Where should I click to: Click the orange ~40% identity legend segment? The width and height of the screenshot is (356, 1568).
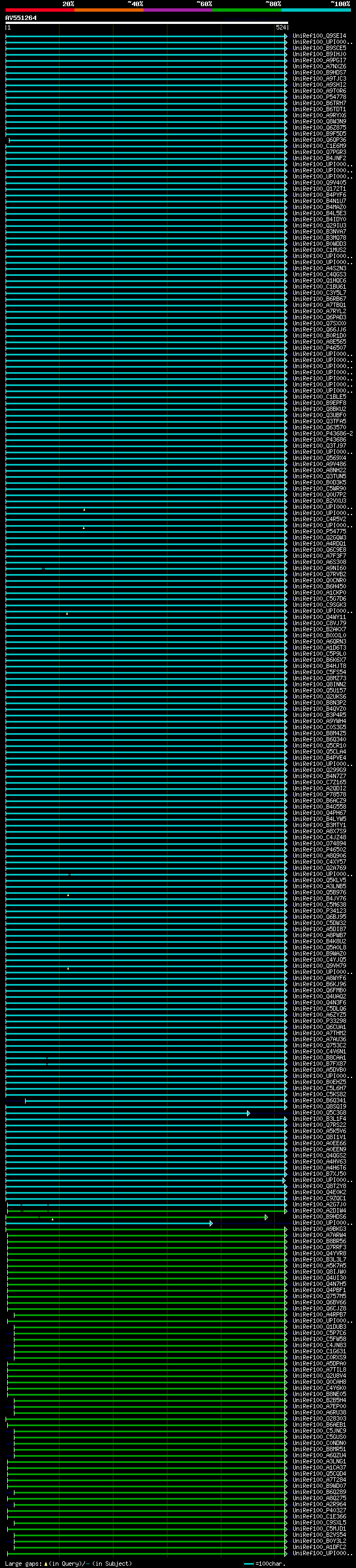[109, 10]
